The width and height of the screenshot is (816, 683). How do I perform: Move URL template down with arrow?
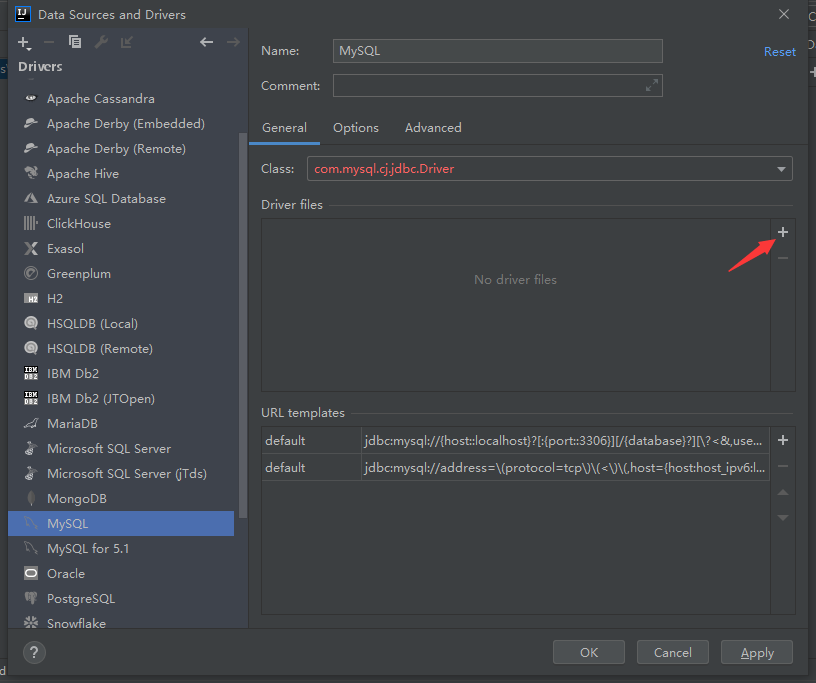783,518
